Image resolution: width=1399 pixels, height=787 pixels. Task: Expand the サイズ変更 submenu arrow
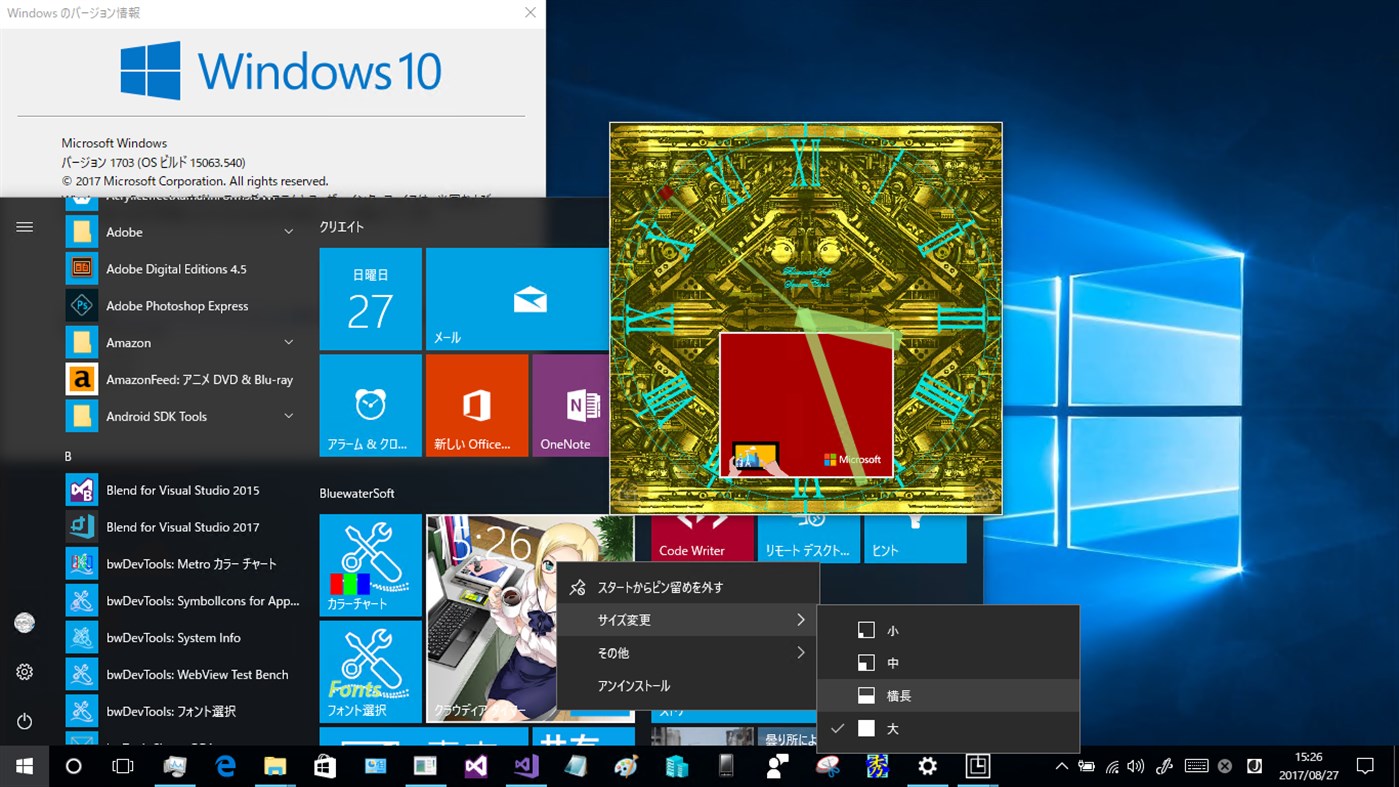801,620
